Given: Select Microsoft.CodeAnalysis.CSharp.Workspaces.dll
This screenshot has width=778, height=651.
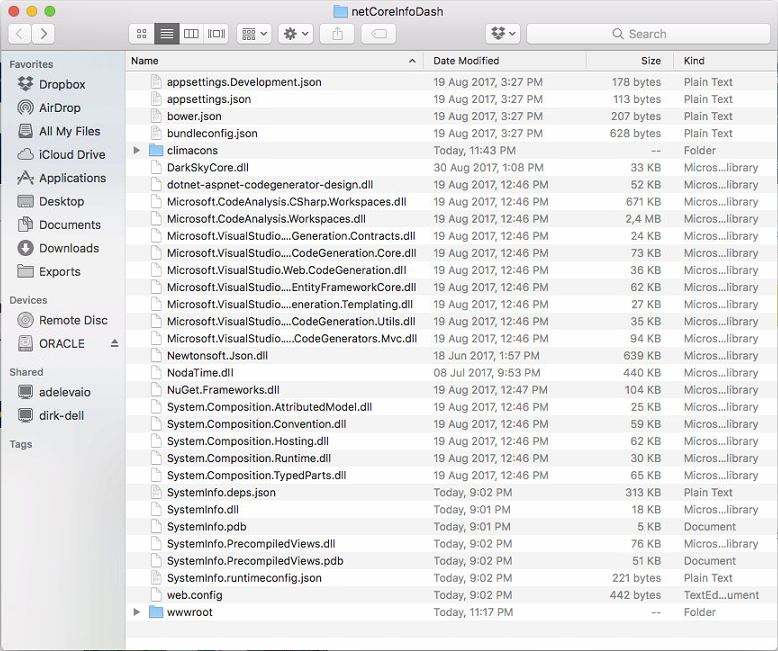Looking at the screenshot, I should (x=452, y=201).
